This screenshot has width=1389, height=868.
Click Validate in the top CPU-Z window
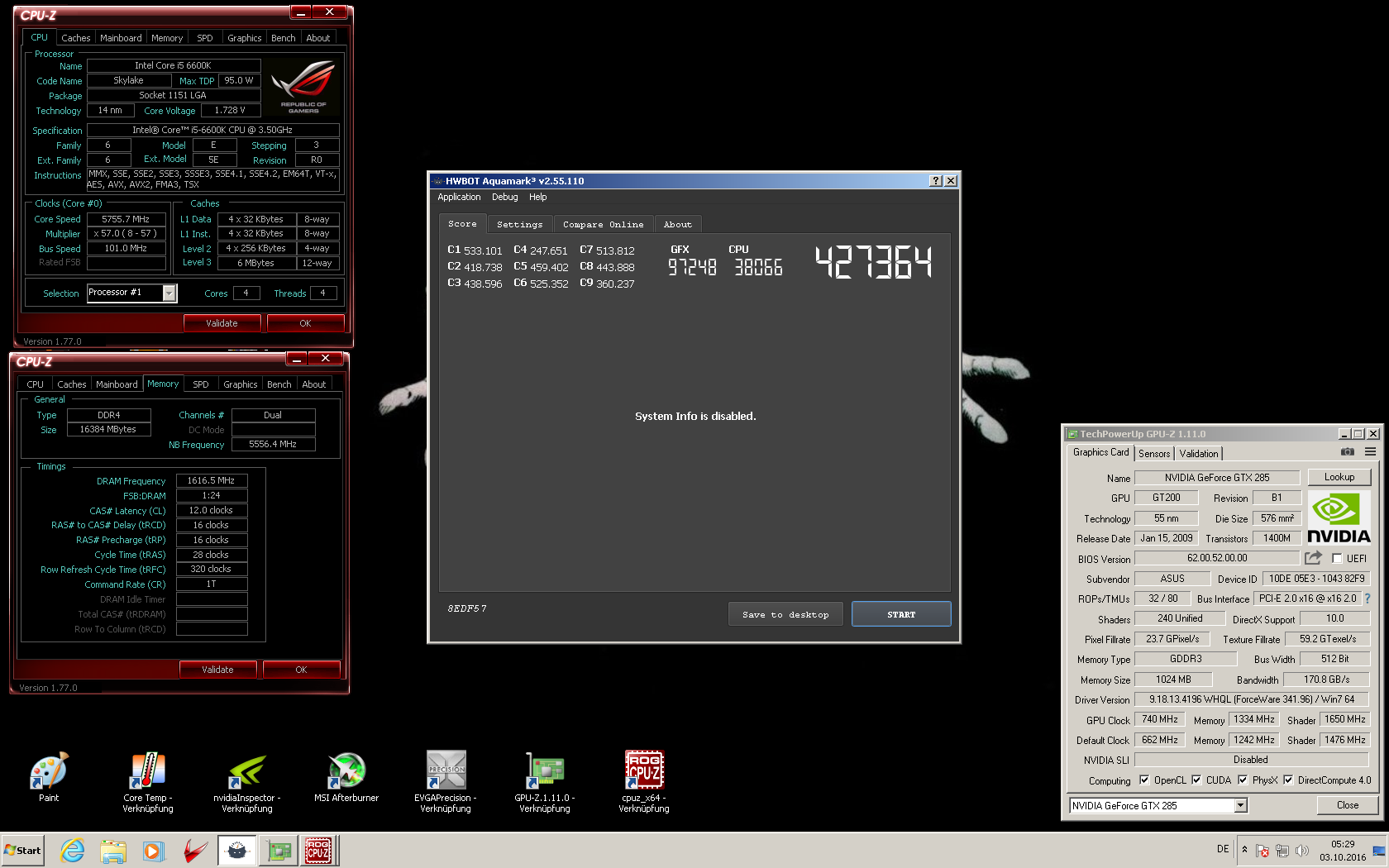[222, 323]
